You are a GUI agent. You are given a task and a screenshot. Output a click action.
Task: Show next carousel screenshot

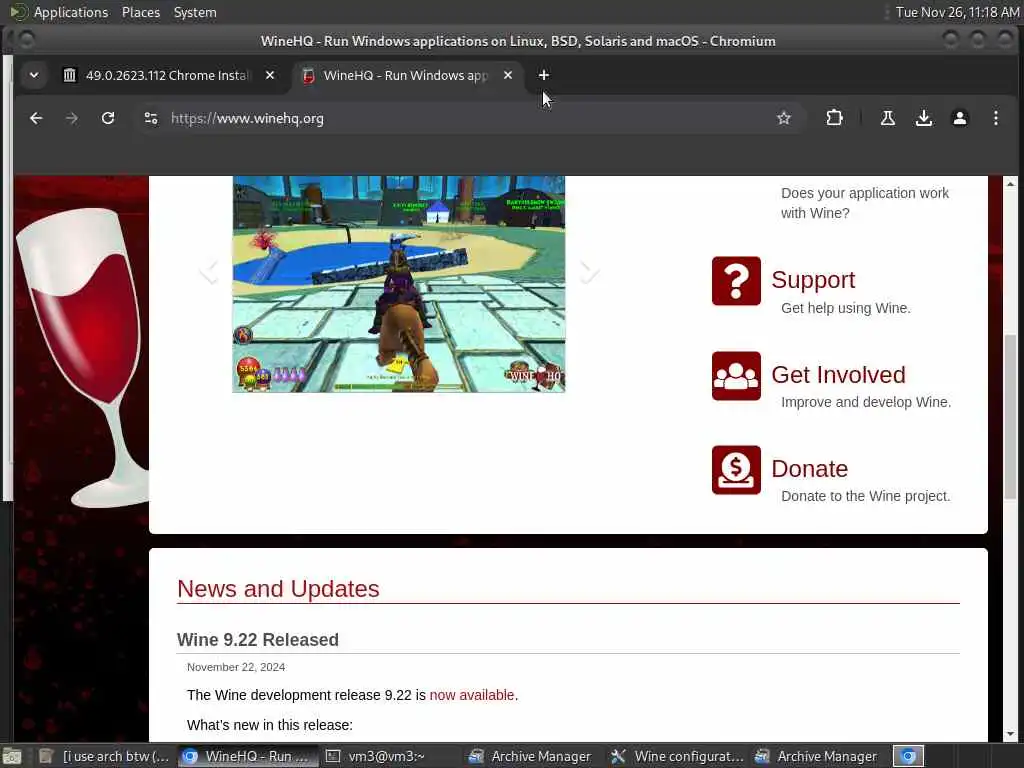coord(588,270)
